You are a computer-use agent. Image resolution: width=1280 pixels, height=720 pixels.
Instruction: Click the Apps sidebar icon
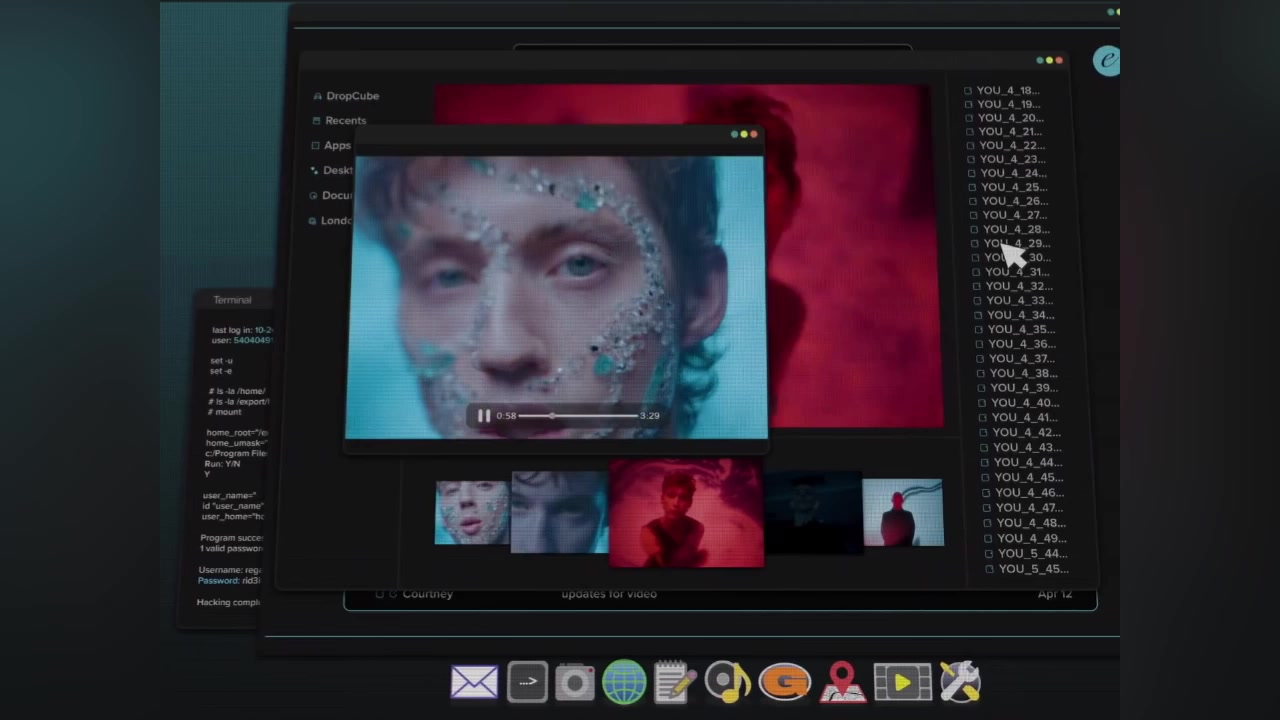(315, 146)
